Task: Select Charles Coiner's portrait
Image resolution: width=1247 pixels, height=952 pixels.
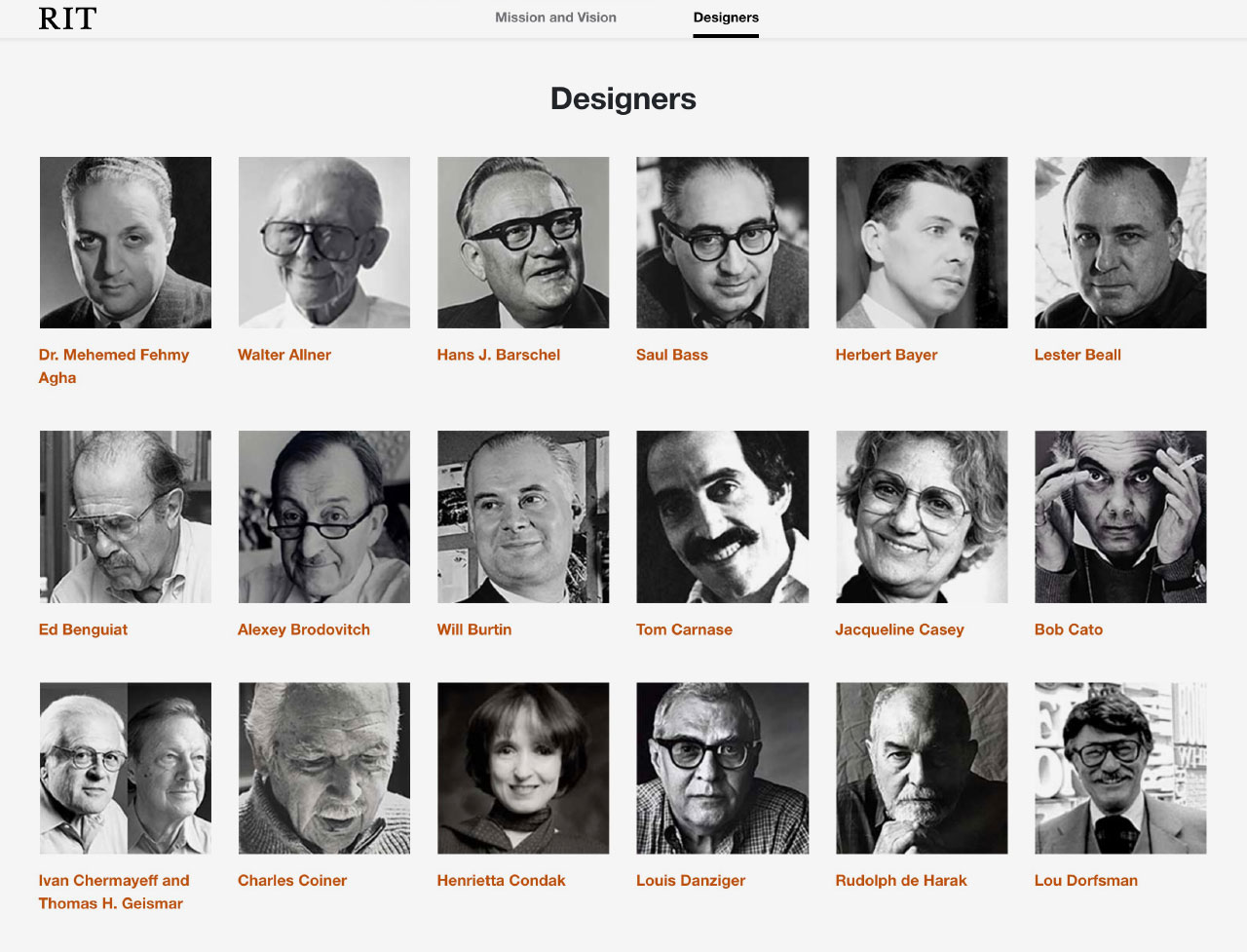Action: click(324, 768)
